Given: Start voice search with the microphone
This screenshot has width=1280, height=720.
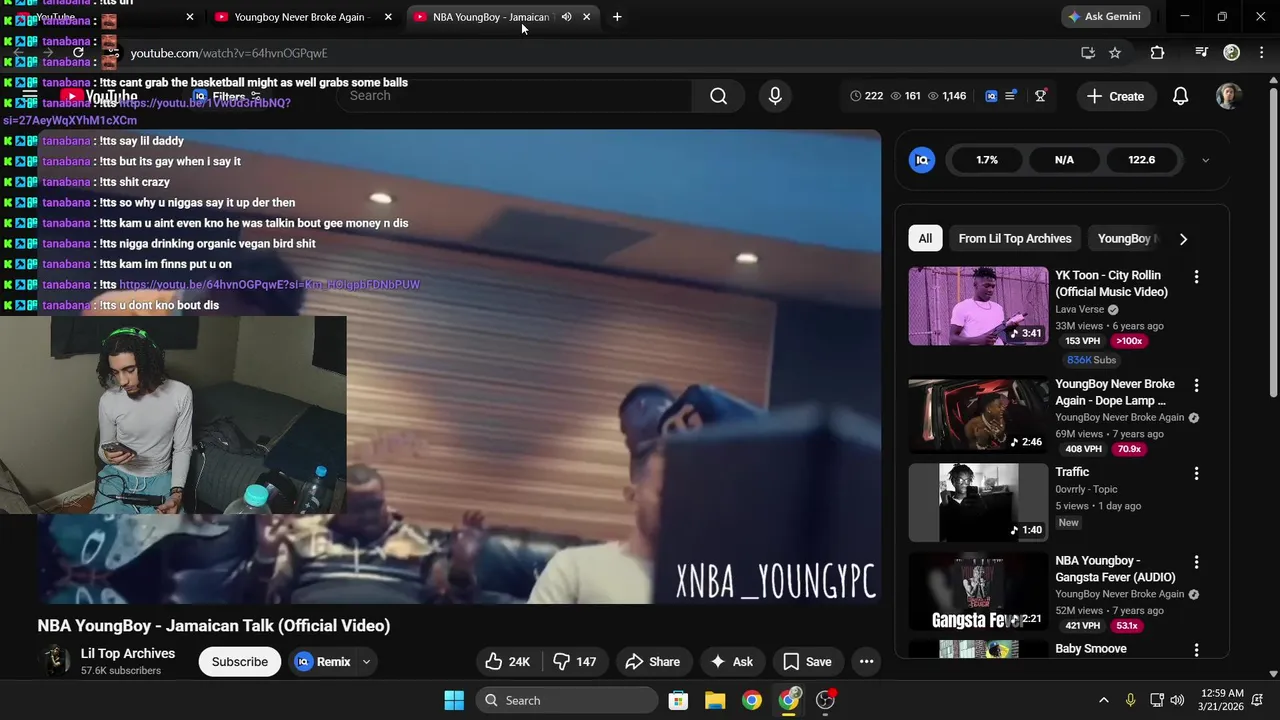Looking at the screenshot, I should 775,96.
